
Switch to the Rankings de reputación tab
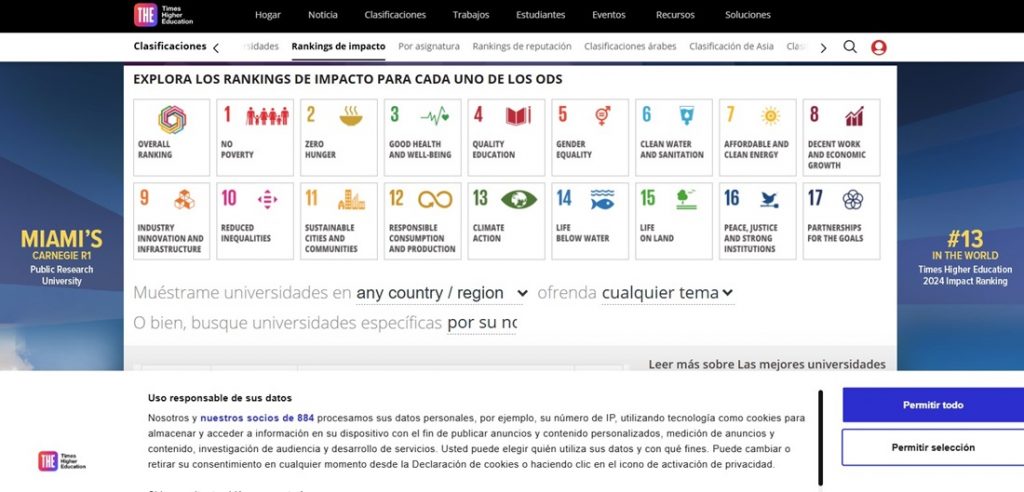pos(521,47)
